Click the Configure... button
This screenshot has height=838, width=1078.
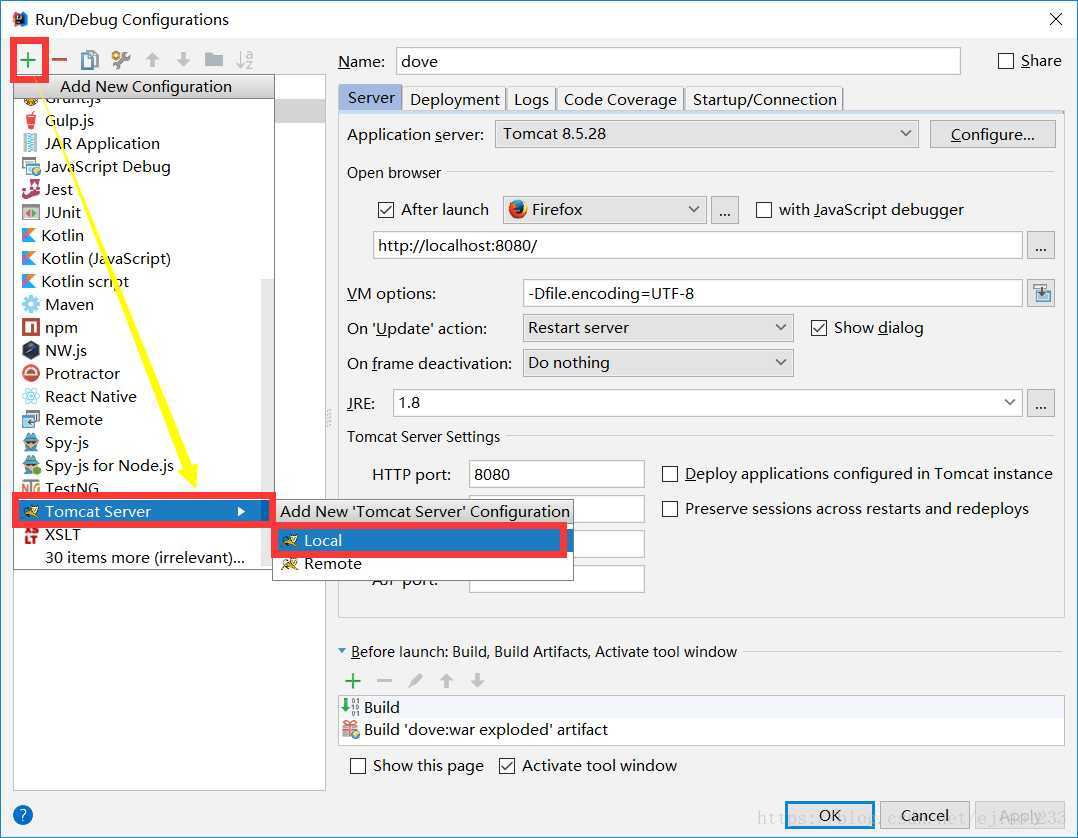[992, 135]
